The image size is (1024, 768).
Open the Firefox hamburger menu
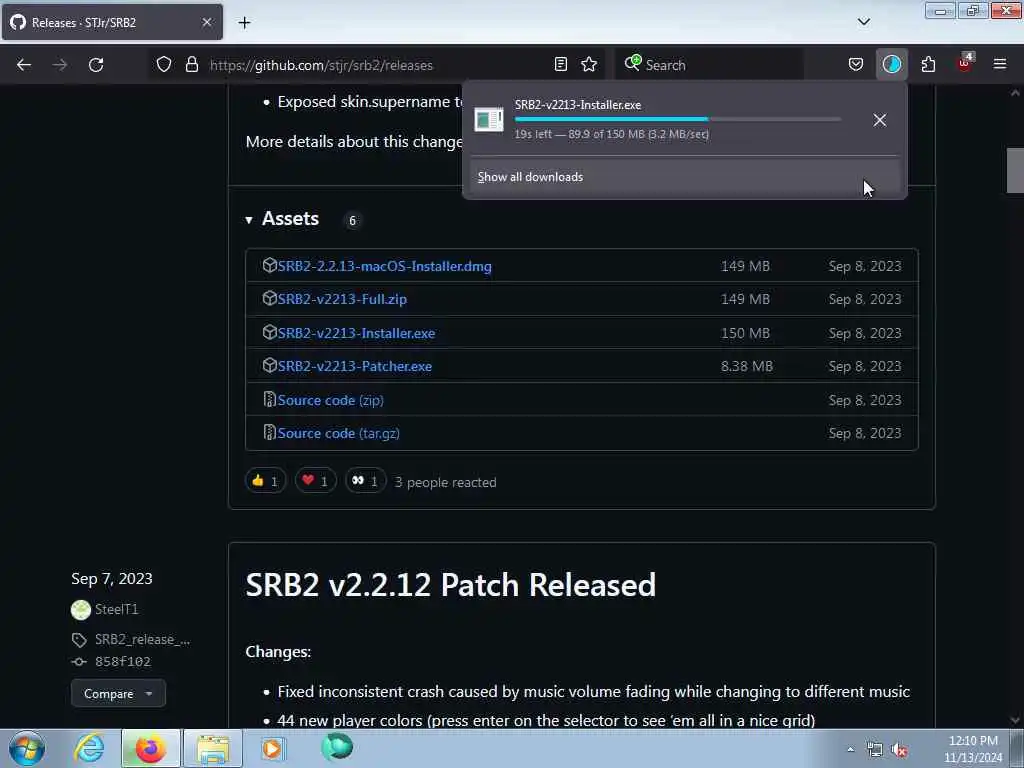(x=1000, y=65)
